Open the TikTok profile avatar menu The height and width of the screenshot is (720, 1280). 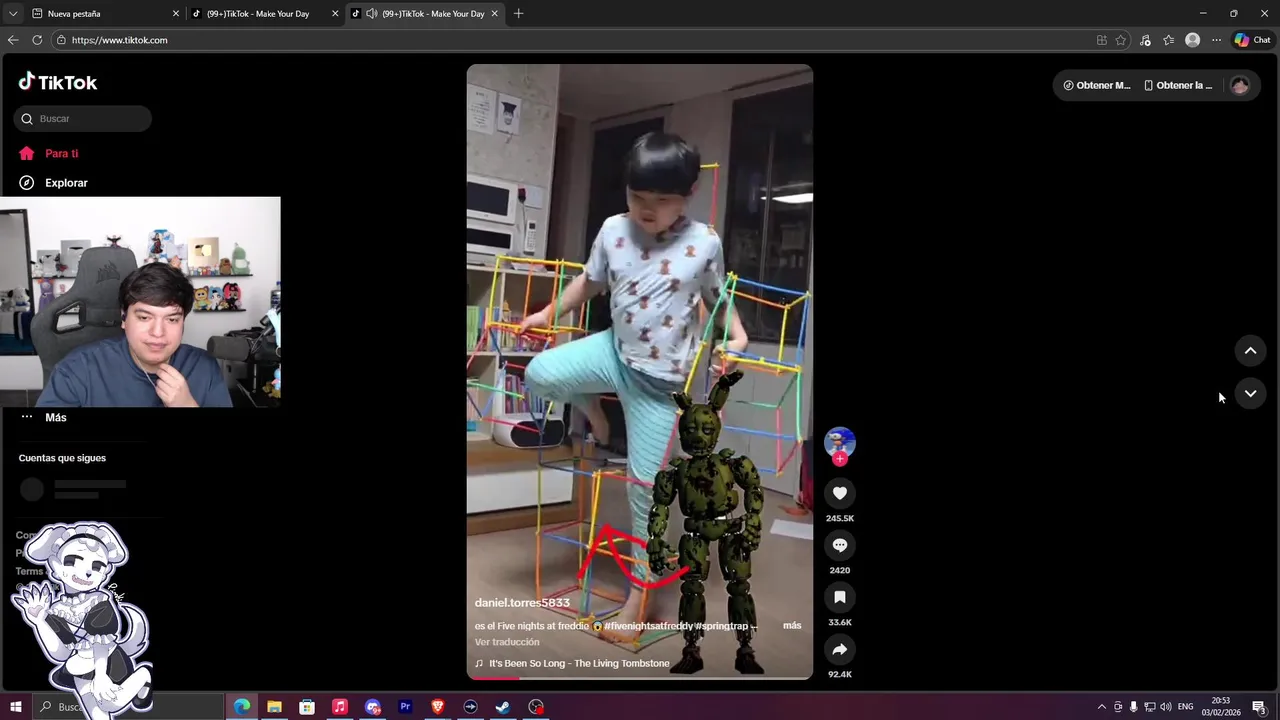coord(1240,85)
